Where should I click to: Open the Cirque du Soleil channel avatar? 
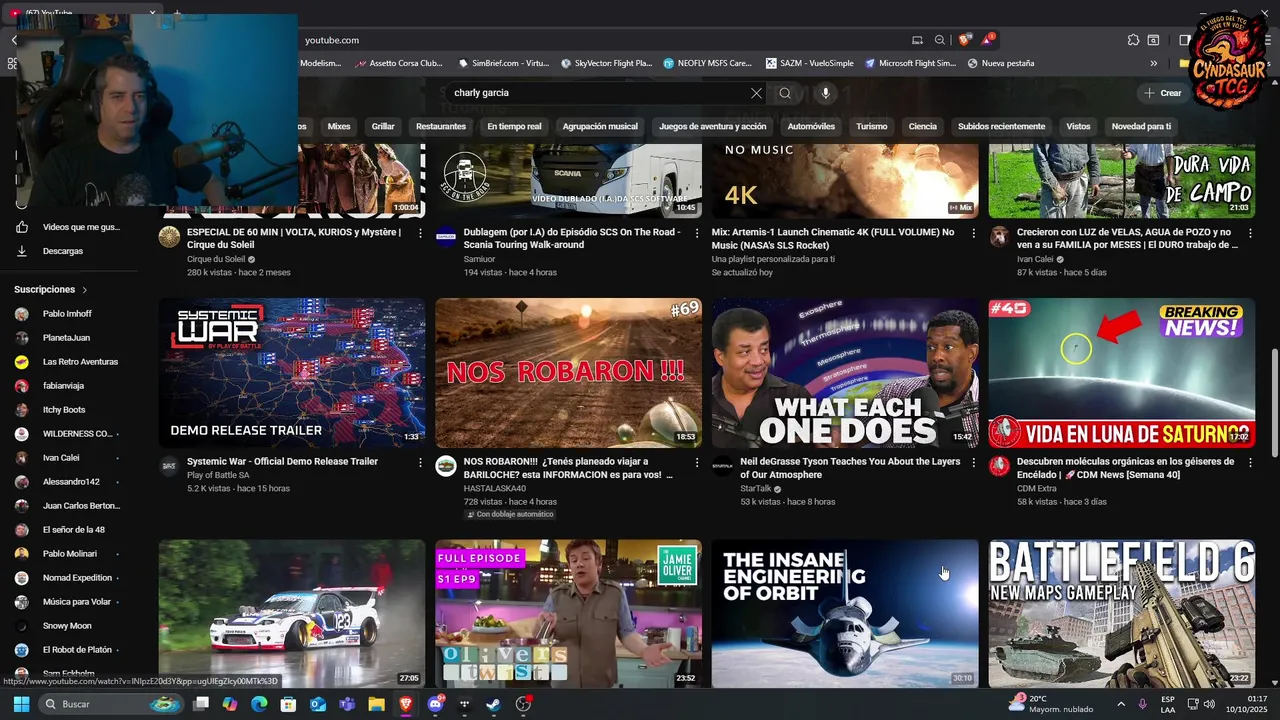169,236
